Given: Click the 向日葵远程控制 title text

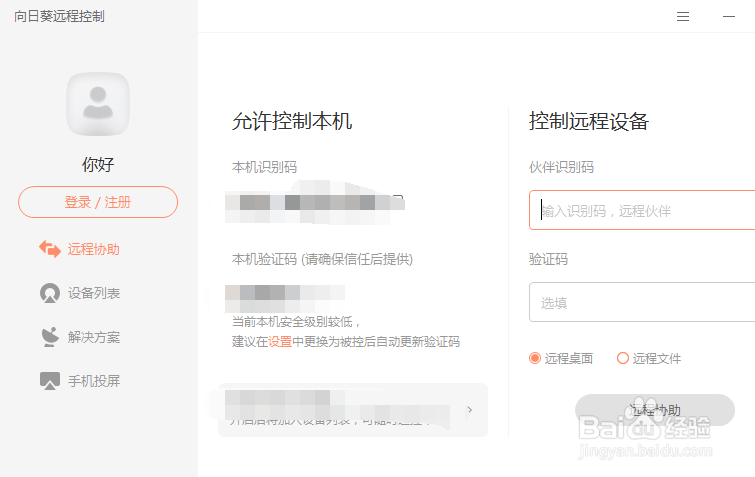Looking at the screenshot, I should click(x=59, y=16).
